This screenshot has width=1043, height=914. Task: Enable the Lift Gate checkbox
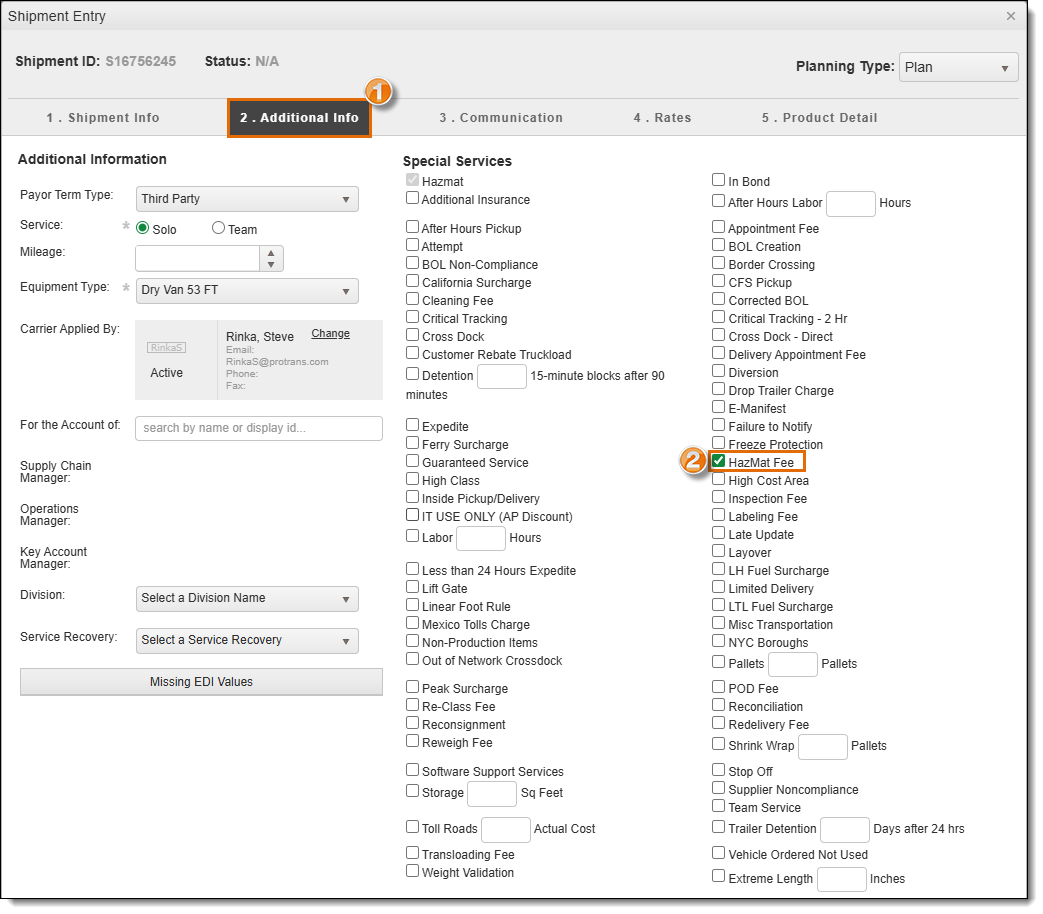(x=413, y=588)
